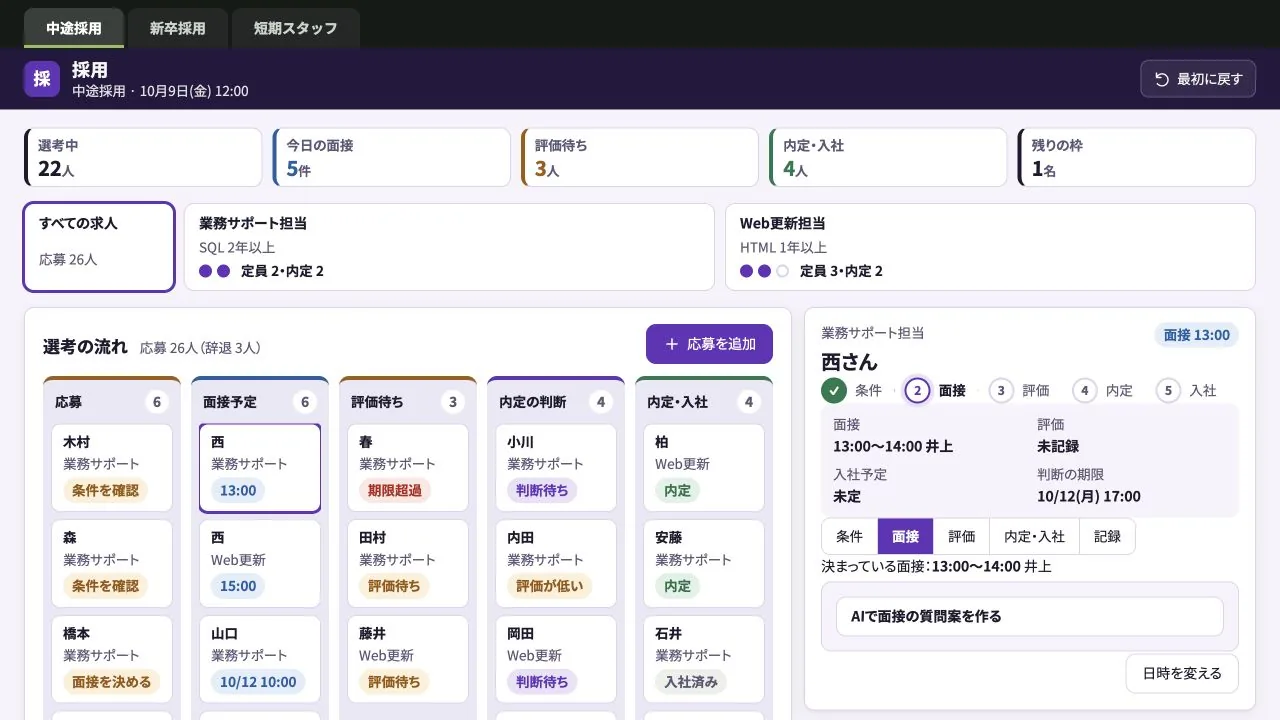The width and height of the screenshot is (1280, 720).
Task: Open 橋本 candidate card
Action: click(x=112, y=660)
